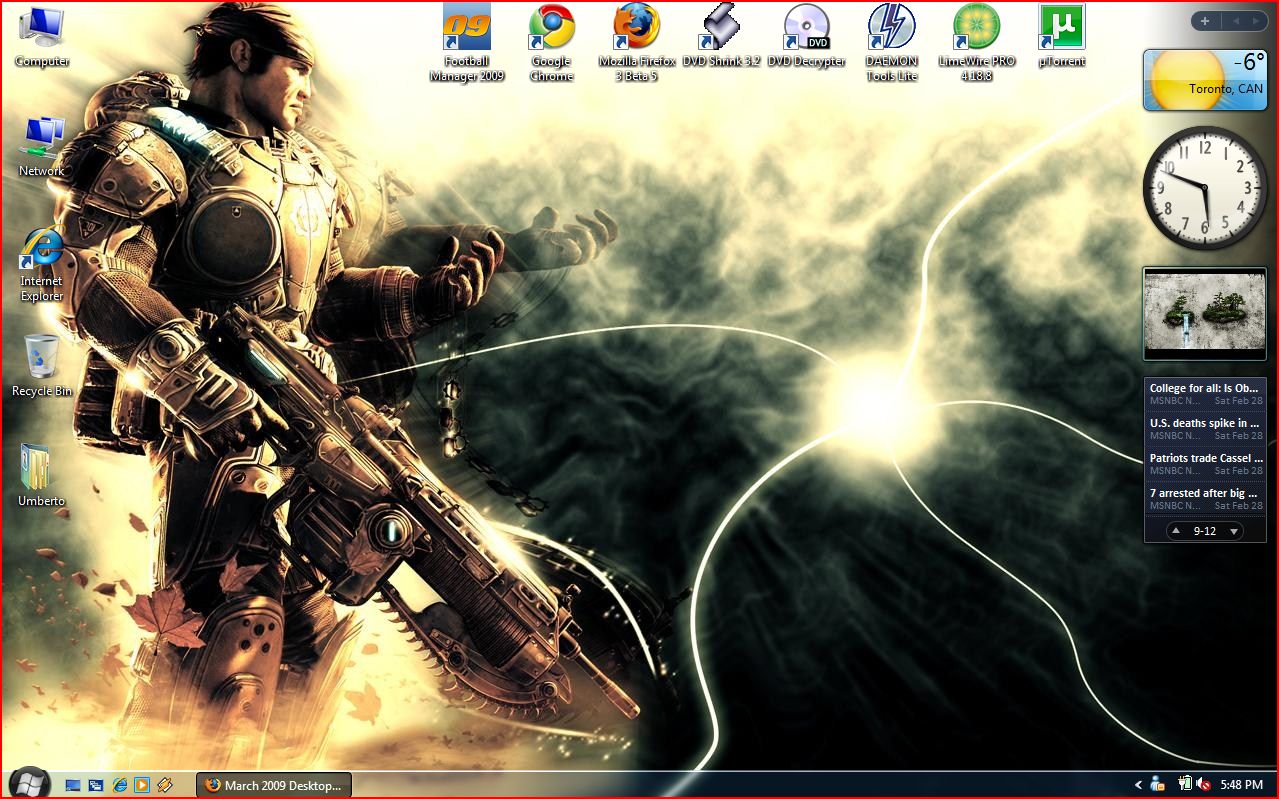This screenshot has height=799, width=1279.
Task: Go to previous sidebar gadget page
Action: pos(1234,20)
